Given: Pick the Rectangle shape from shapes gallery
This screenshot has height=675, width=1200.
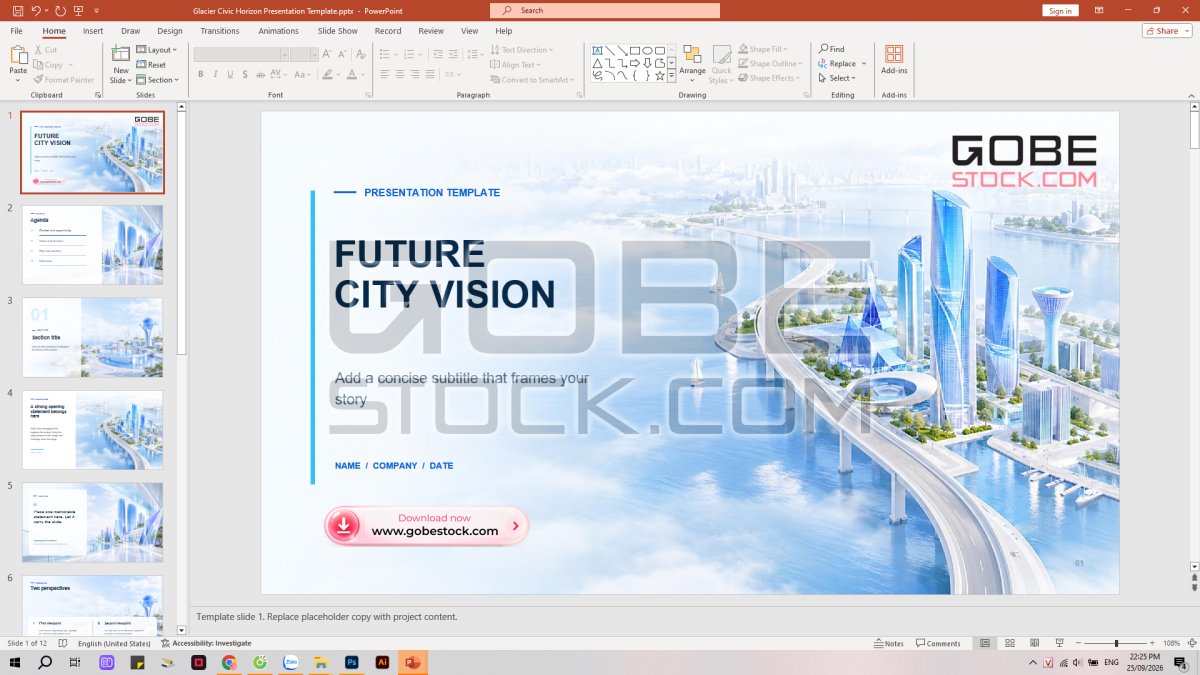Looking at the screenshot, I should (635, 50).
